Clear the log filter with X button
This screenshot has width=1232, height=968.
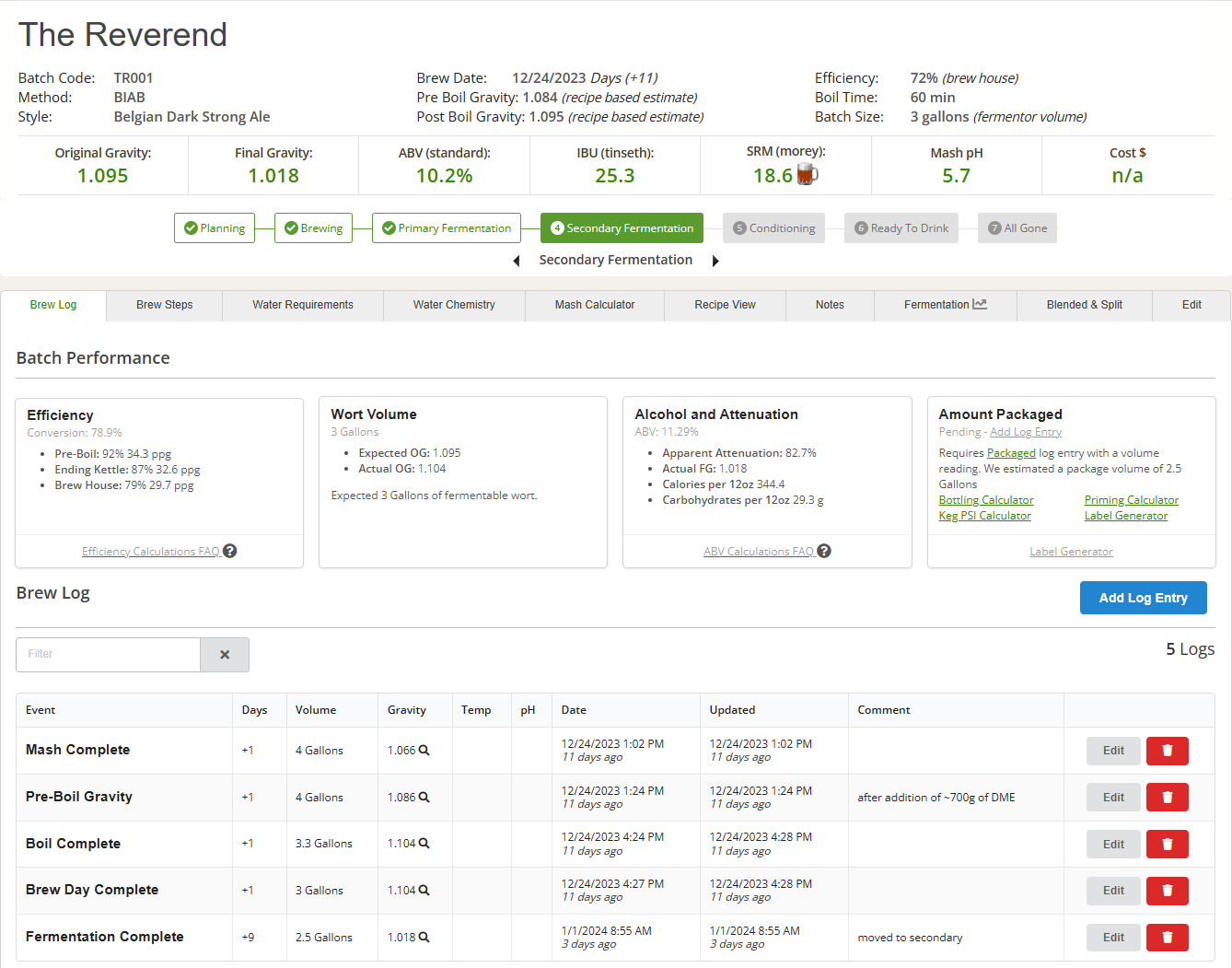(225, 655)
